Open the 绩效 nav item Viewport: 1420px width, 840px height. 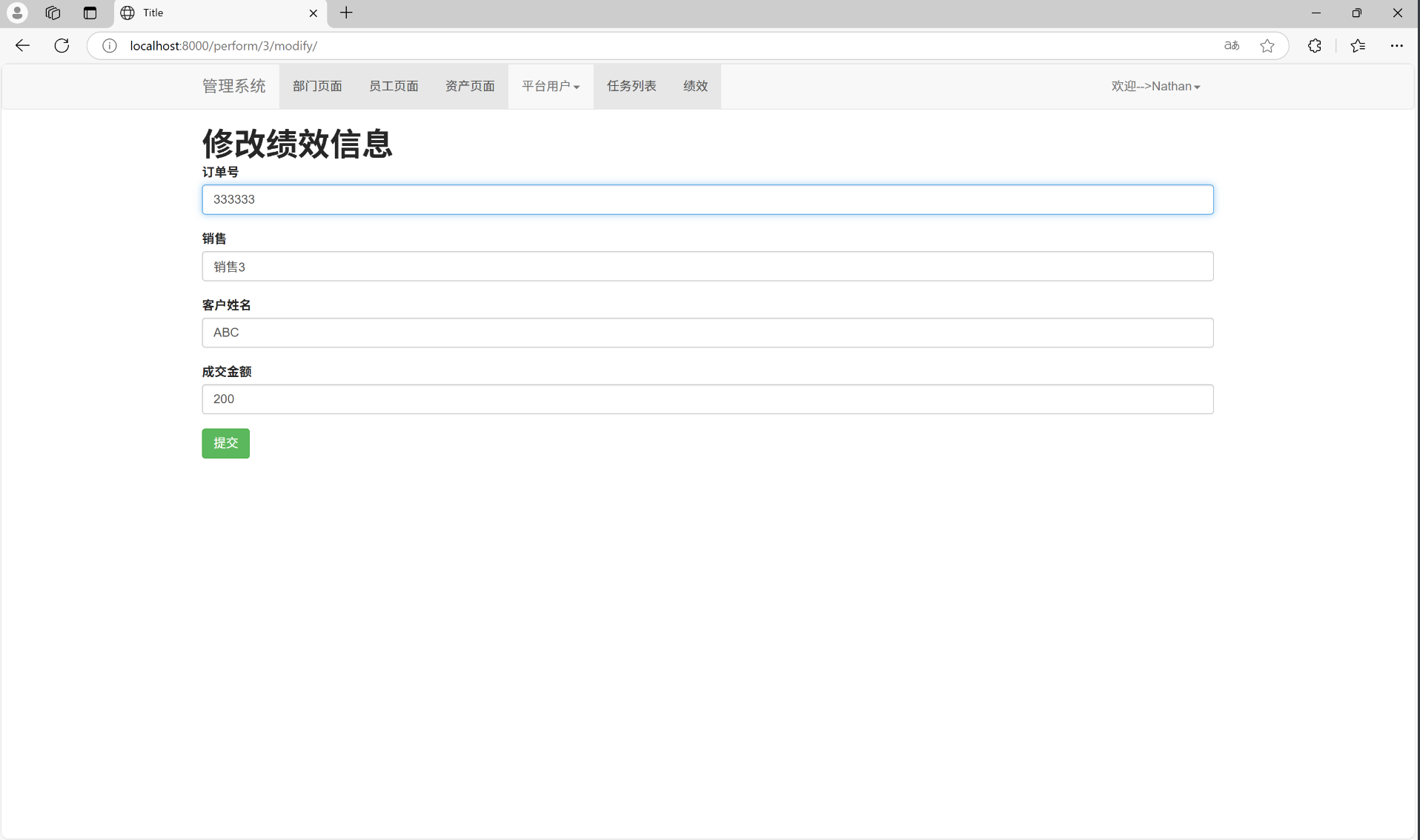pos(695,86)
